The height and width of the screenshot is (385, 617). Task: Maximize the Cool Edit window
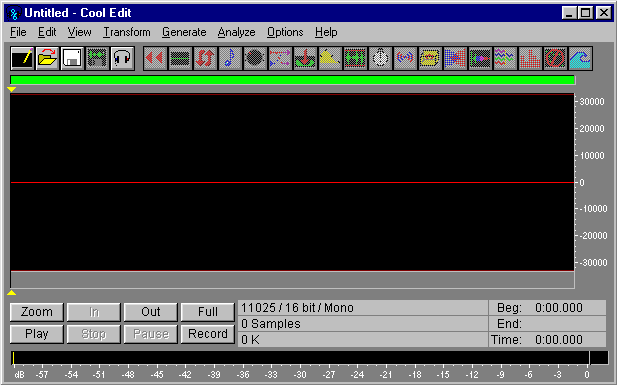point(586,13)
